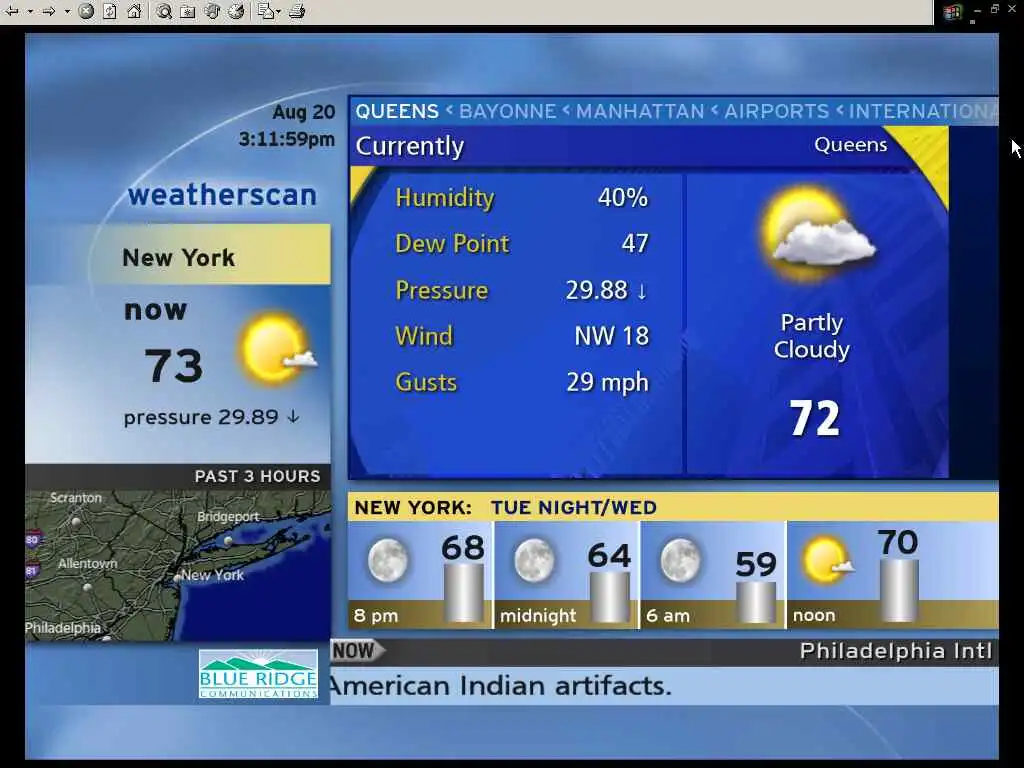Screen dimensions: 1024x768
Task: Click the 64 degree temperature bar
Action: tap(610, 598)
